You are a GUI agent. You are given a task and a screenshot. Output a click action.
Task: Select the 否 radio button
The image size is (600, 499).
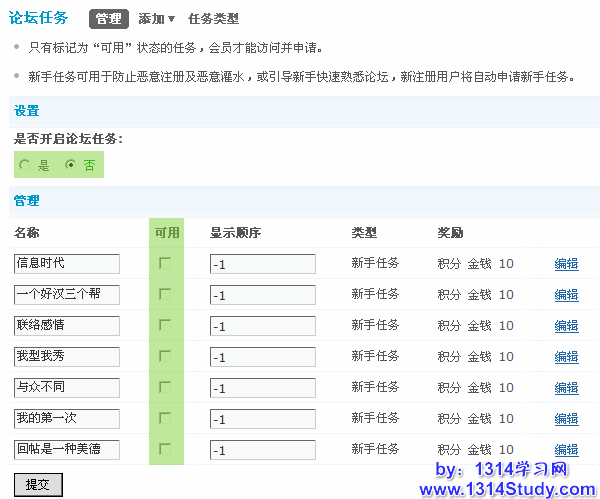pyautogui.click(x=70, y=165)
